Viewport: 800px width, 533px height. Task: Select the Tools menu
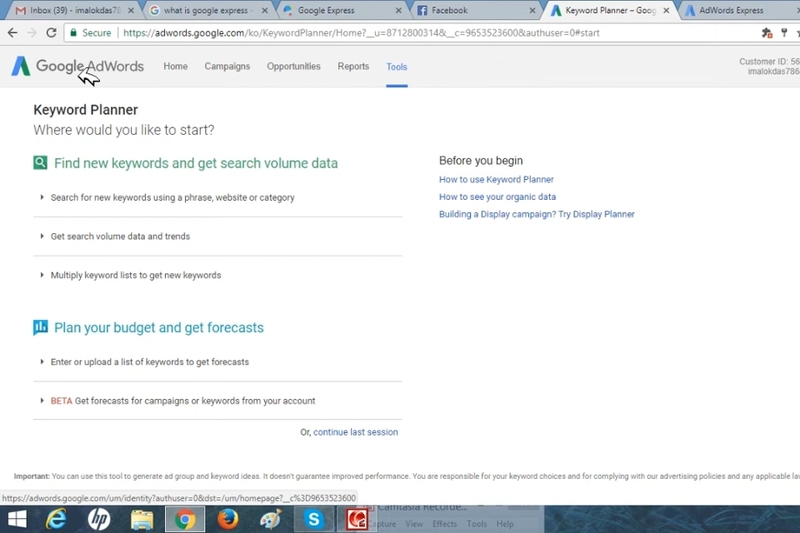coord(396,67)
